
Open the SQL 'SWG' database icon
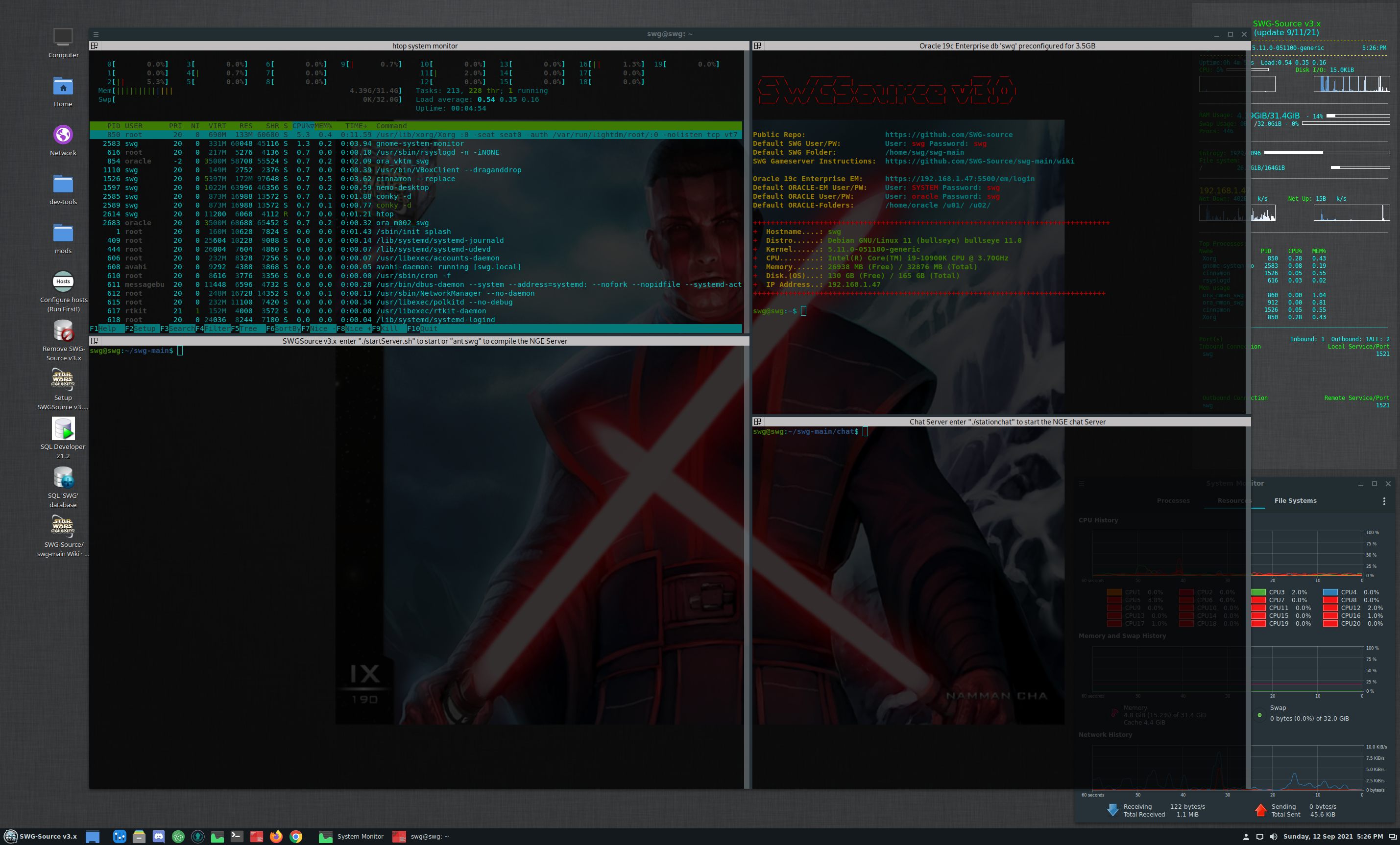pos(63,478)
